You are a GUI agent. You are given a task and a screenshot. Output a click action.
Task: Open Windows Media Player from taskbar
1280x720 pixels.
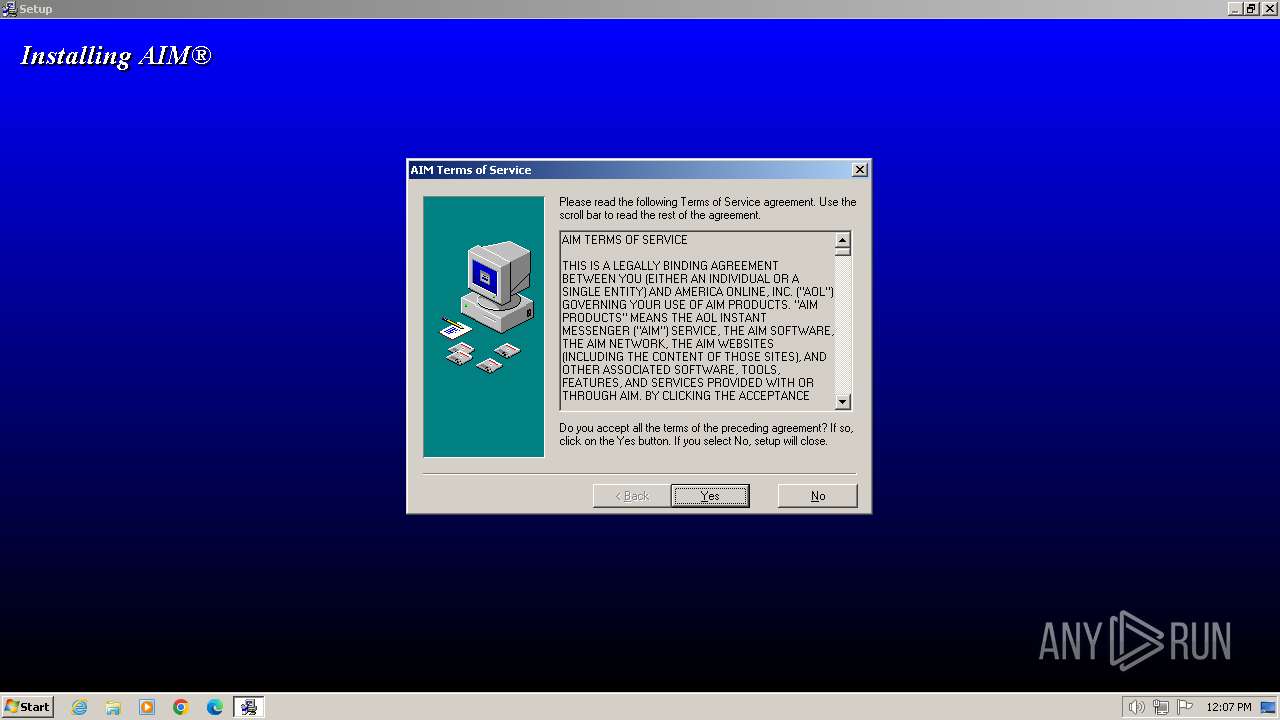click(147, 707)
